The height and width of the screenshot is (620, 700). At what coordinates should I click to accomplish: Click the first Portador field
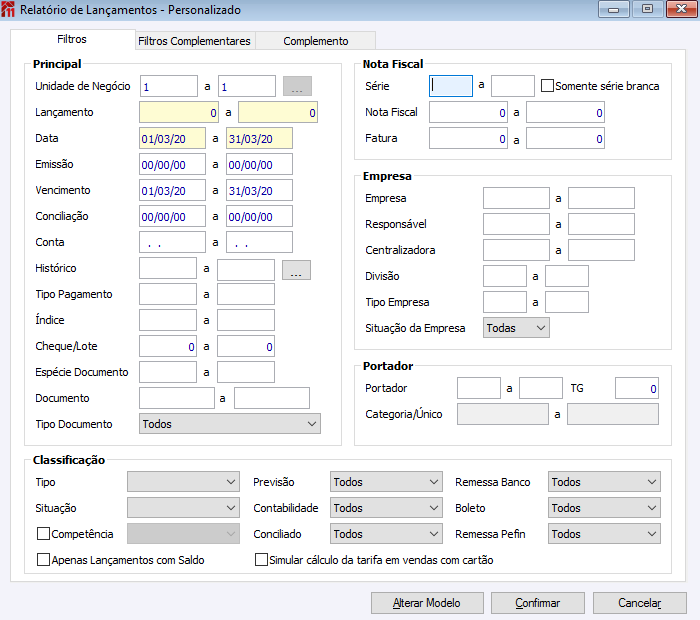pyautogui.click(x=479, y=388)
